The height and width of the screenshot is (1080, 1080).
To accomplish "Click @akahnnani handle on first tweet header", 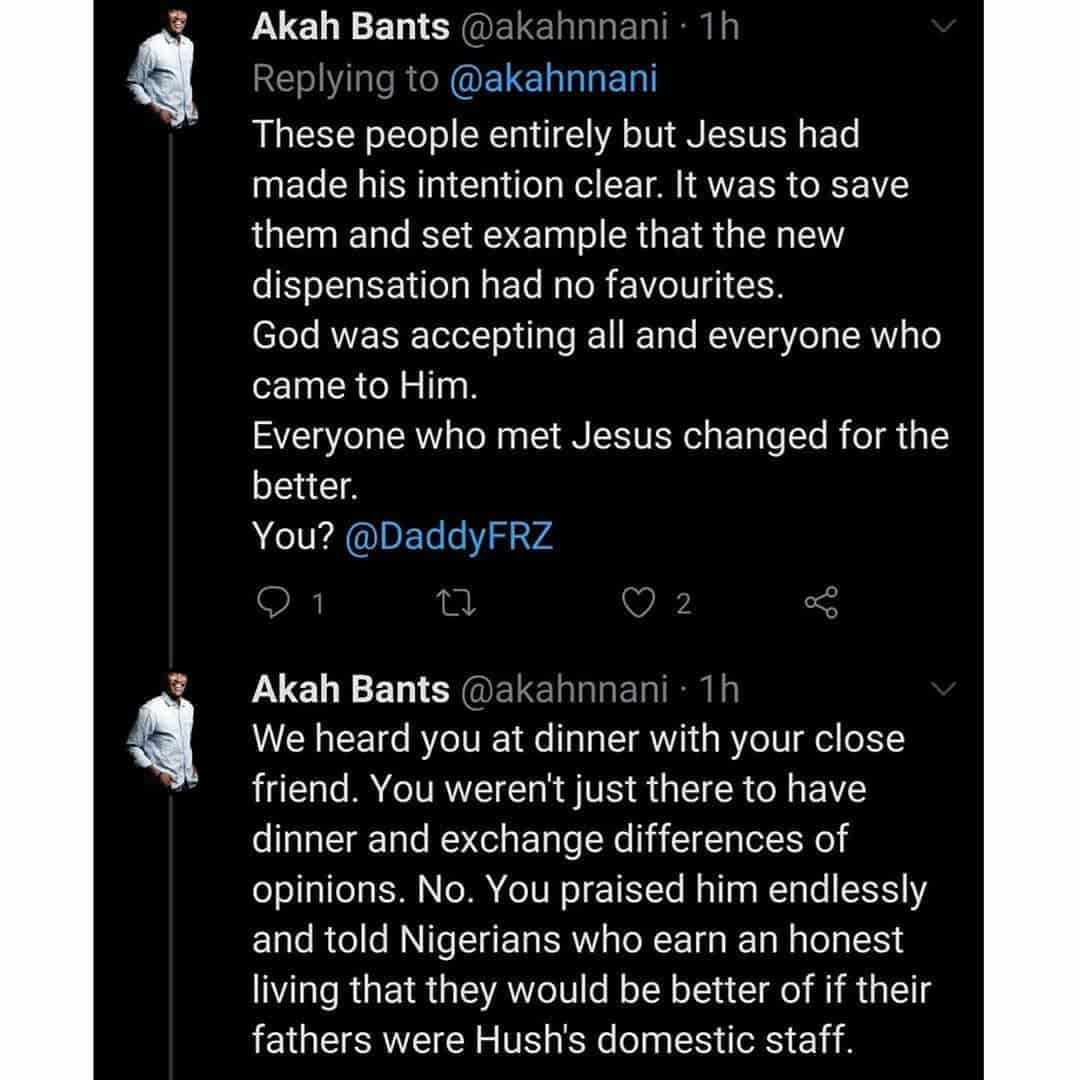I will (x=563, y=28).
